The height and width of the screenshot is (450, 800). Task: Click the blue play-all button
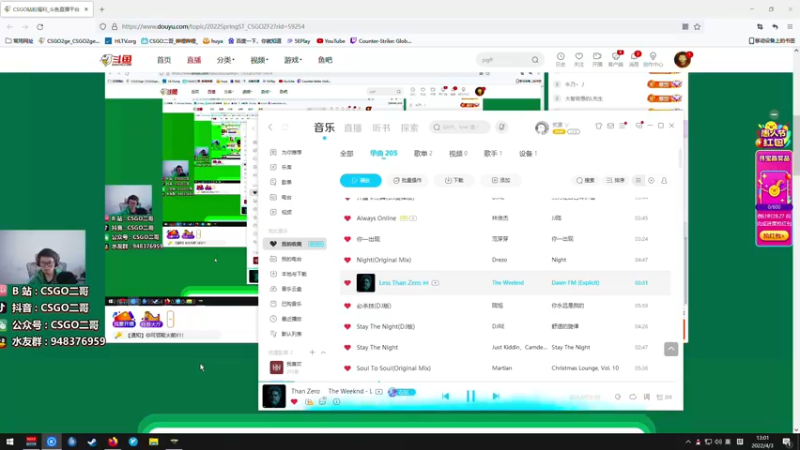coord(361,181)
